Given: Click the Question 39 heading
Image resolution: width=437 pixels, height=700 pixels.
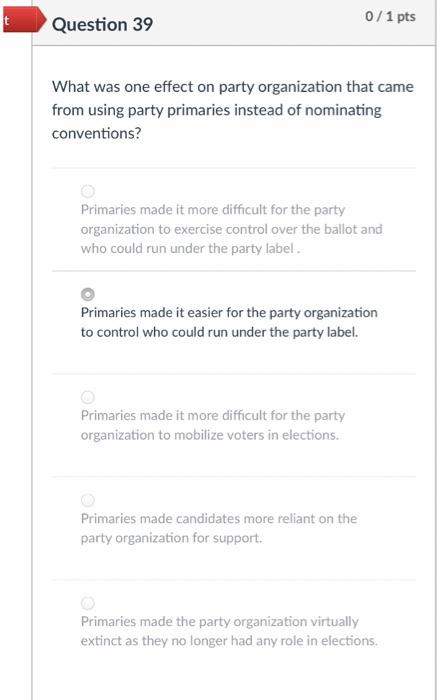Looking at the screenshot, I should click(x=102, y=24).
